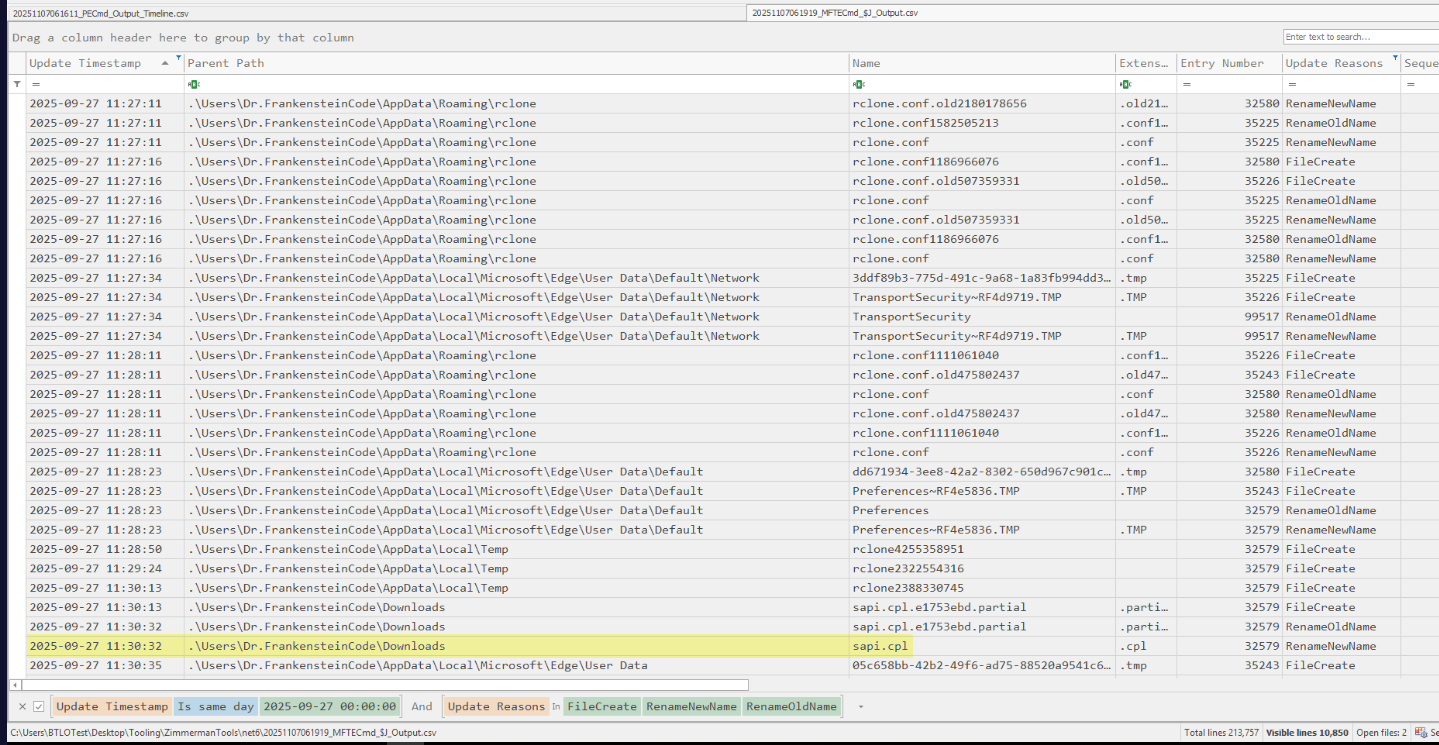Sort by the Parent Path column header
This screenshot has width=1439, height=745.
(x=517, y=63)
